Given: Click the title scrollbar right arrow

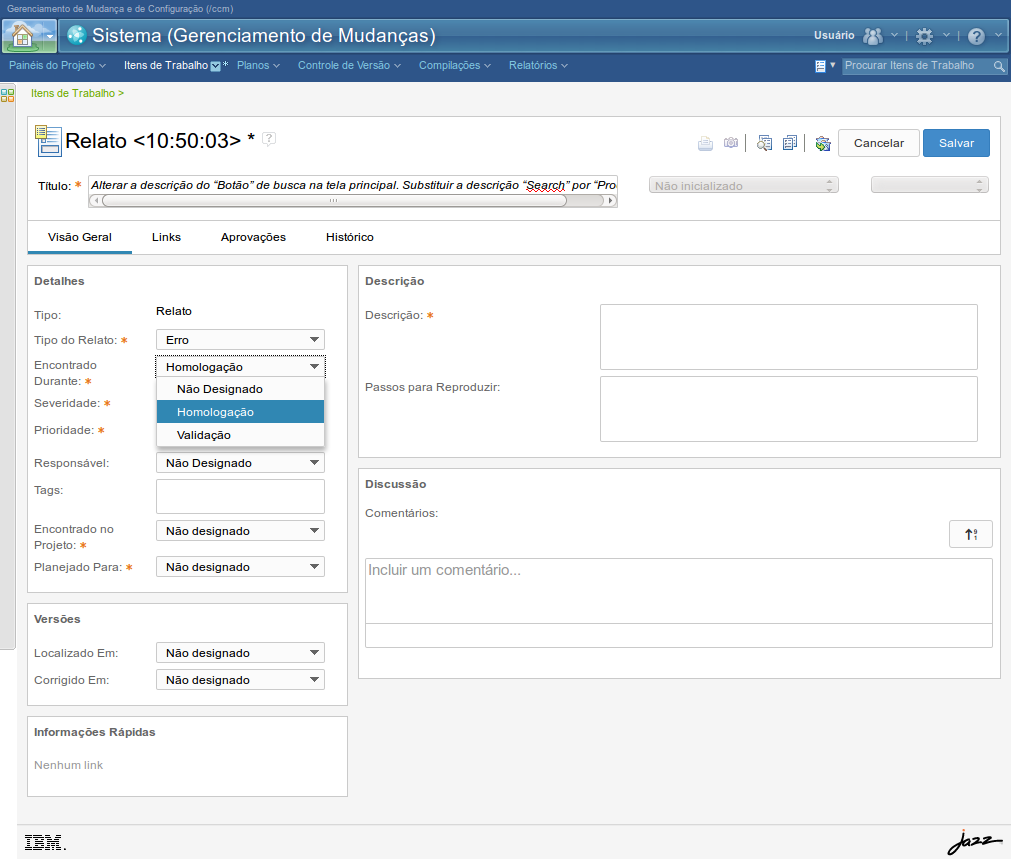Looking at the screenshot, I should (611, 201).
